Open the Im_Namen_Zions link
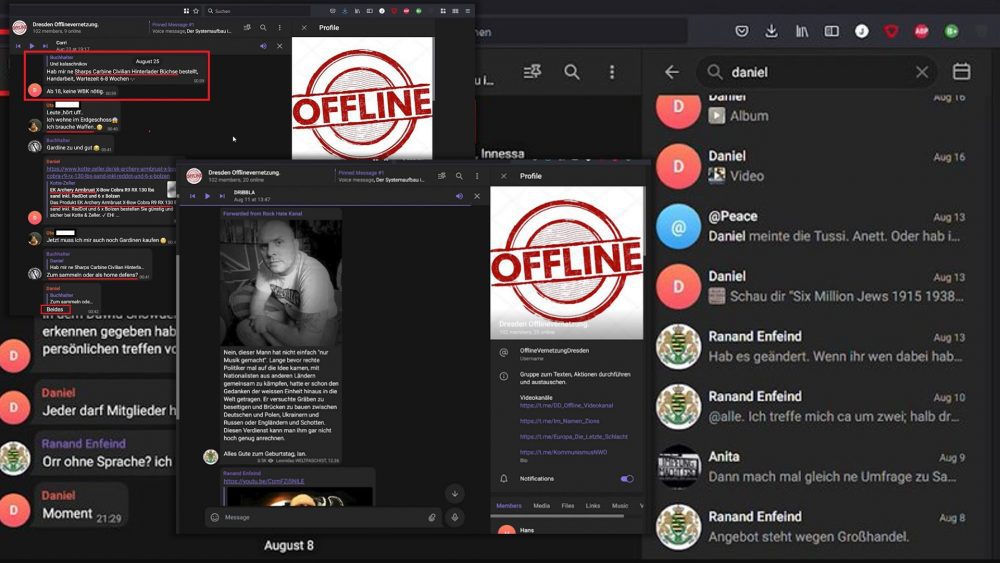The width and height of the screenshot is (1000, 563). pyautogui.click(x=559, y=421)
